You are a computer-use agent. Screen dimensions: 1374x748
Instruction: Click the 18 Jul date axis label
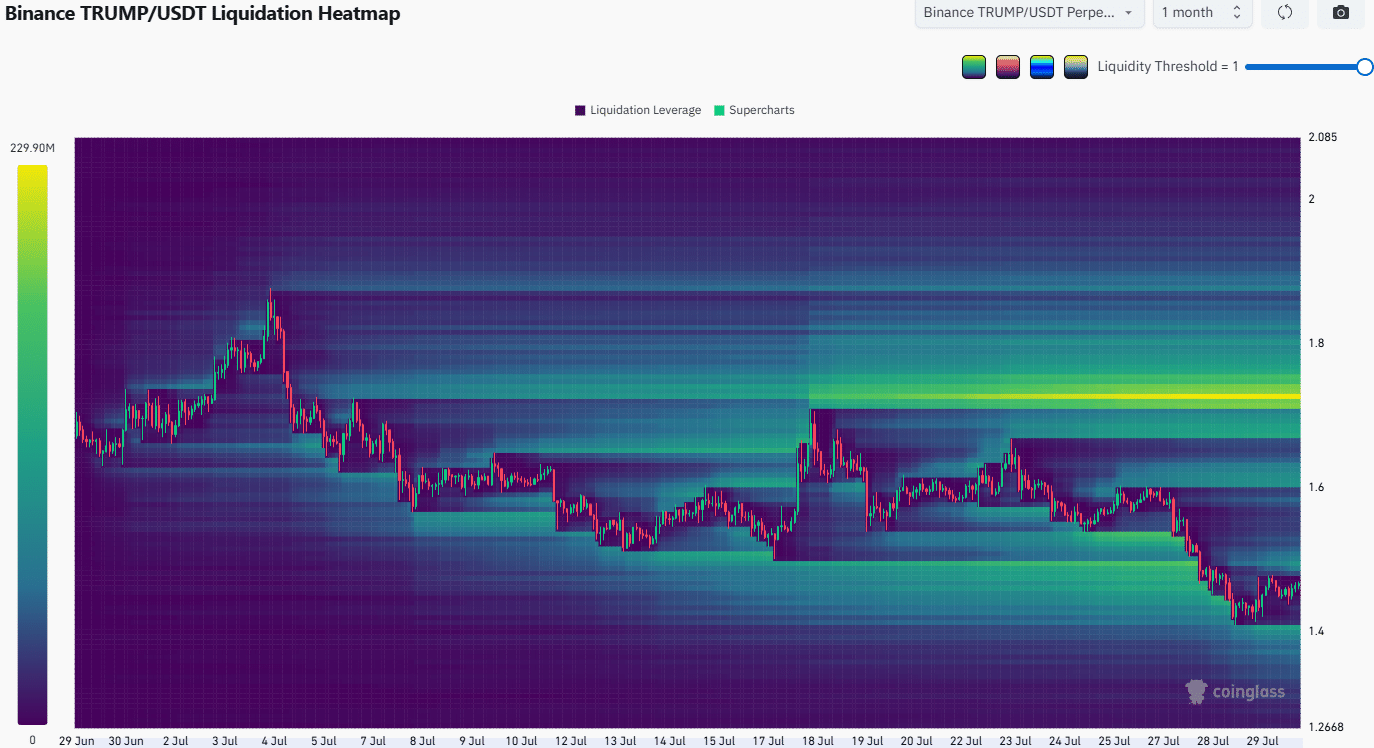[x=817, y=741]
